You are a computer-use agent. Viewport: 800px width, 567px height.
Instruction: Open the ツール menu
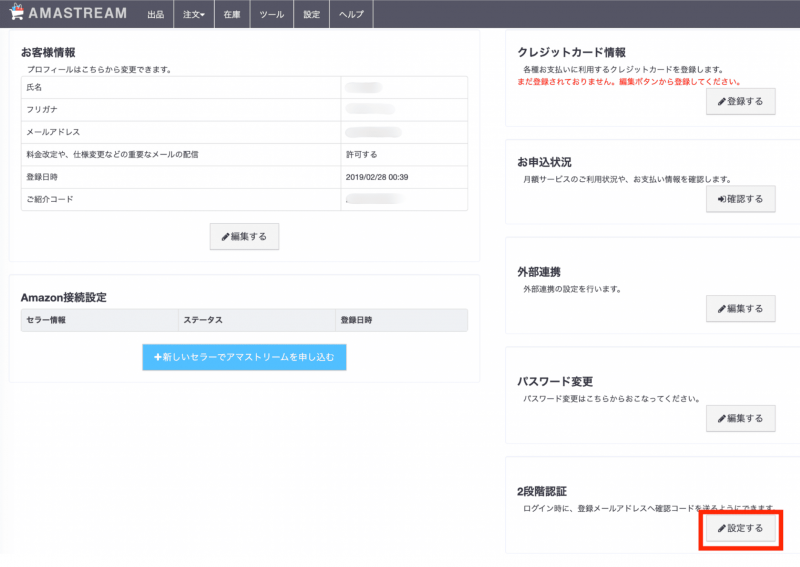271,14
